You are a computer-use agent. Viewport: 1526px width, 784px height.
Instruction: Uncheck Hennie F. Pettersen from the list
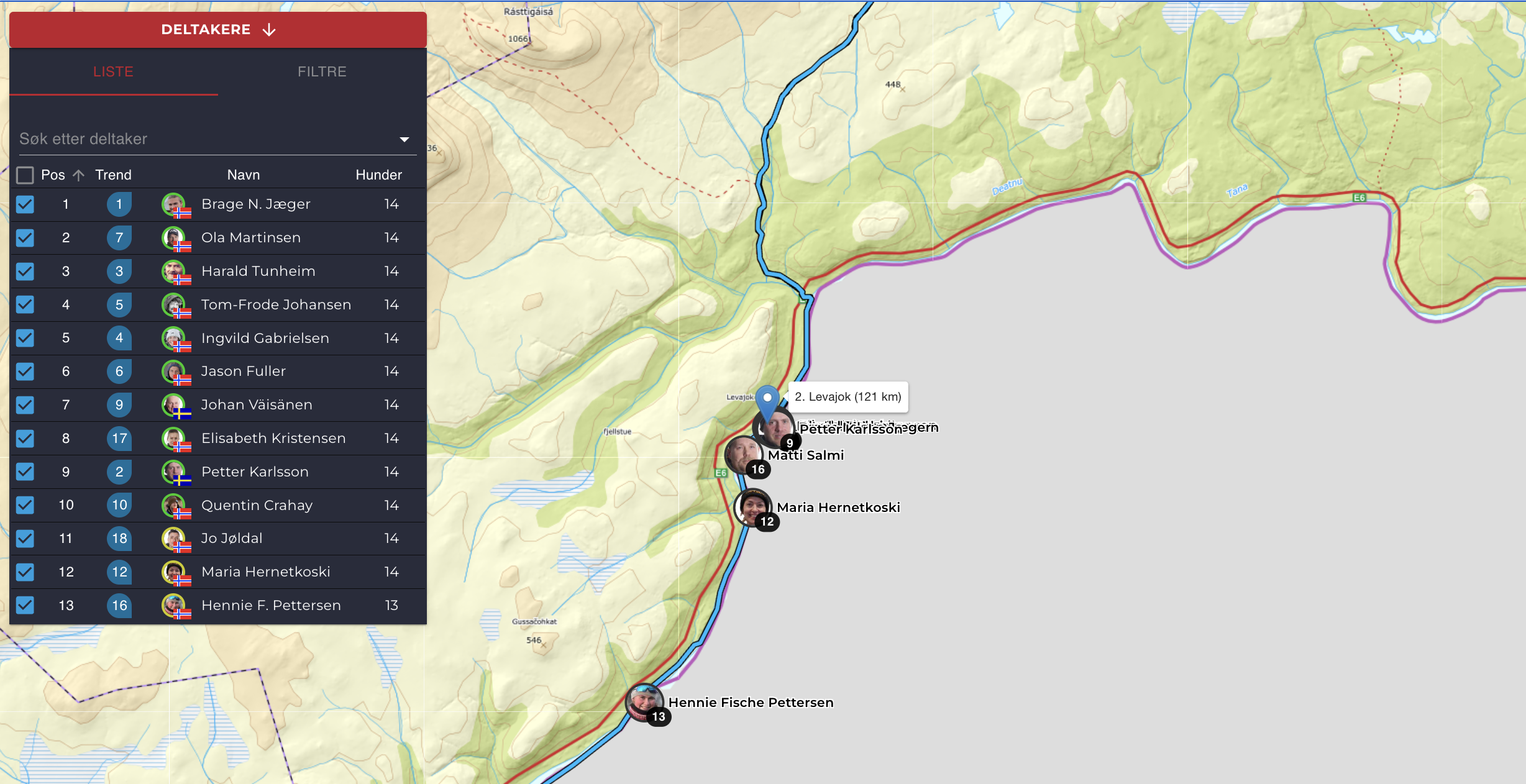tap(25, 606)
